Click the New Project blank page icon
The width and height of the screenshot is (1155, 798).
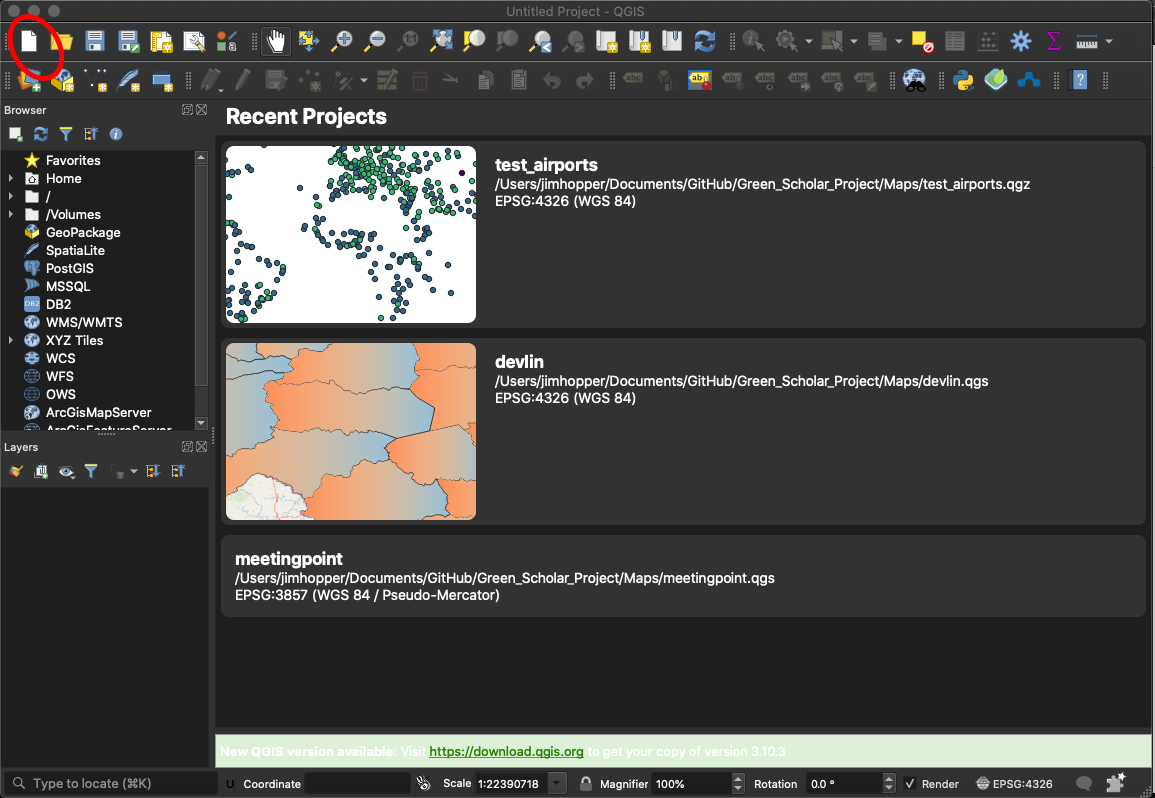(x=30, y=41)
